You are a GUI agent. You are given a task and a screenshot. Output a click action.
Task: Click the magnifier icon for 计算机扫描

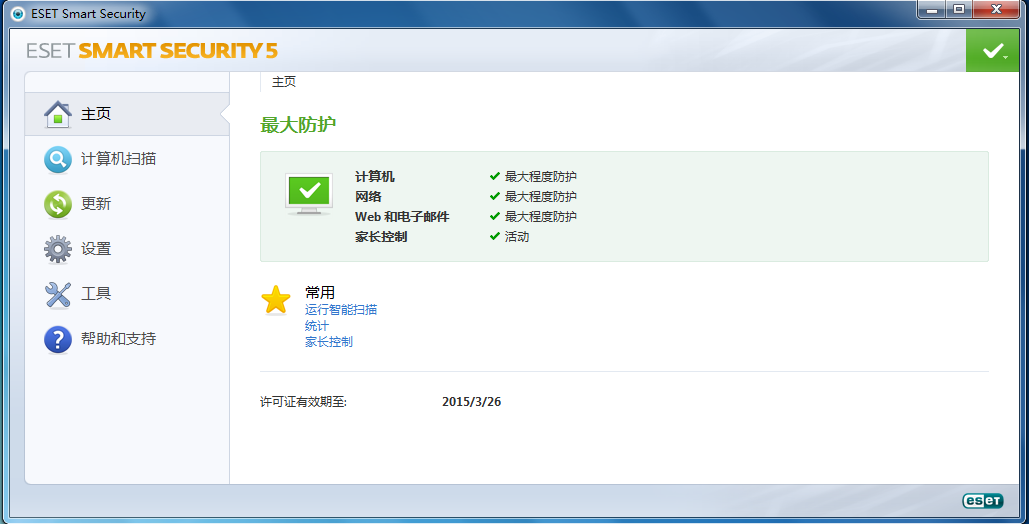58,159
